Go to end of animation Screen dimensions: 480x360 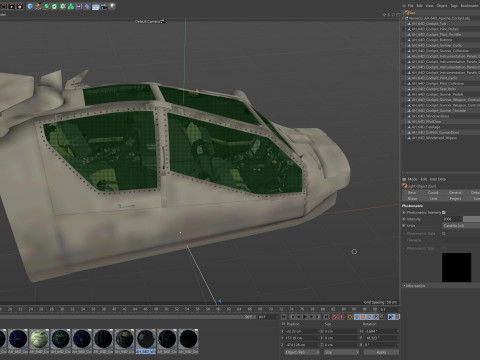326,317
